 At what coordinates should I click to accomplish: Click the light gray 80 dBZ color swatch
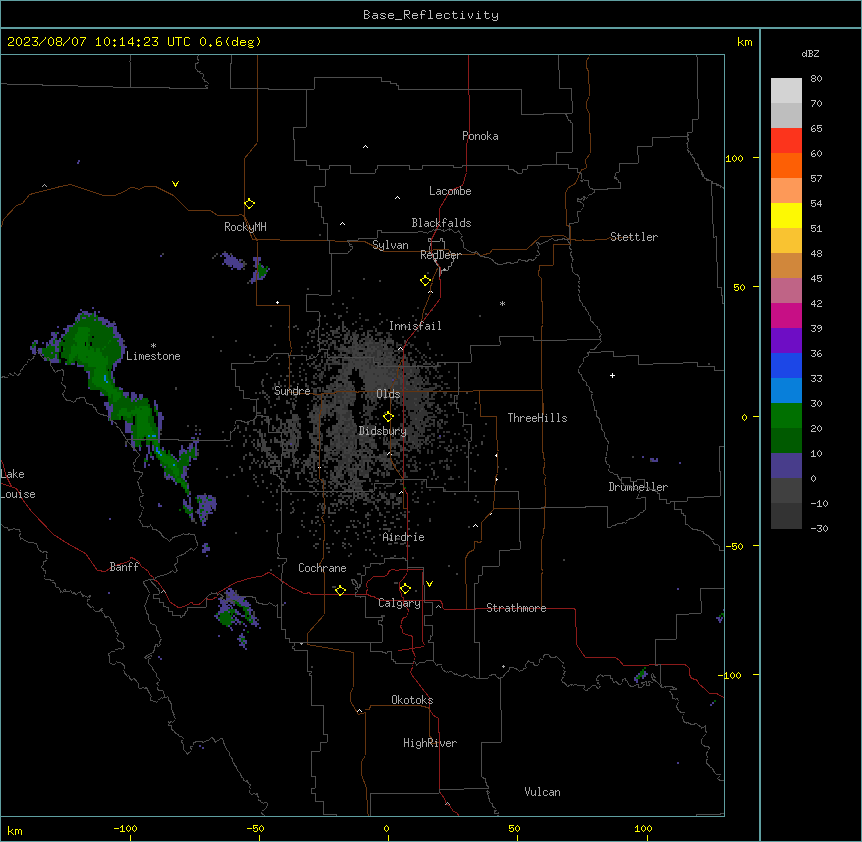786,91
